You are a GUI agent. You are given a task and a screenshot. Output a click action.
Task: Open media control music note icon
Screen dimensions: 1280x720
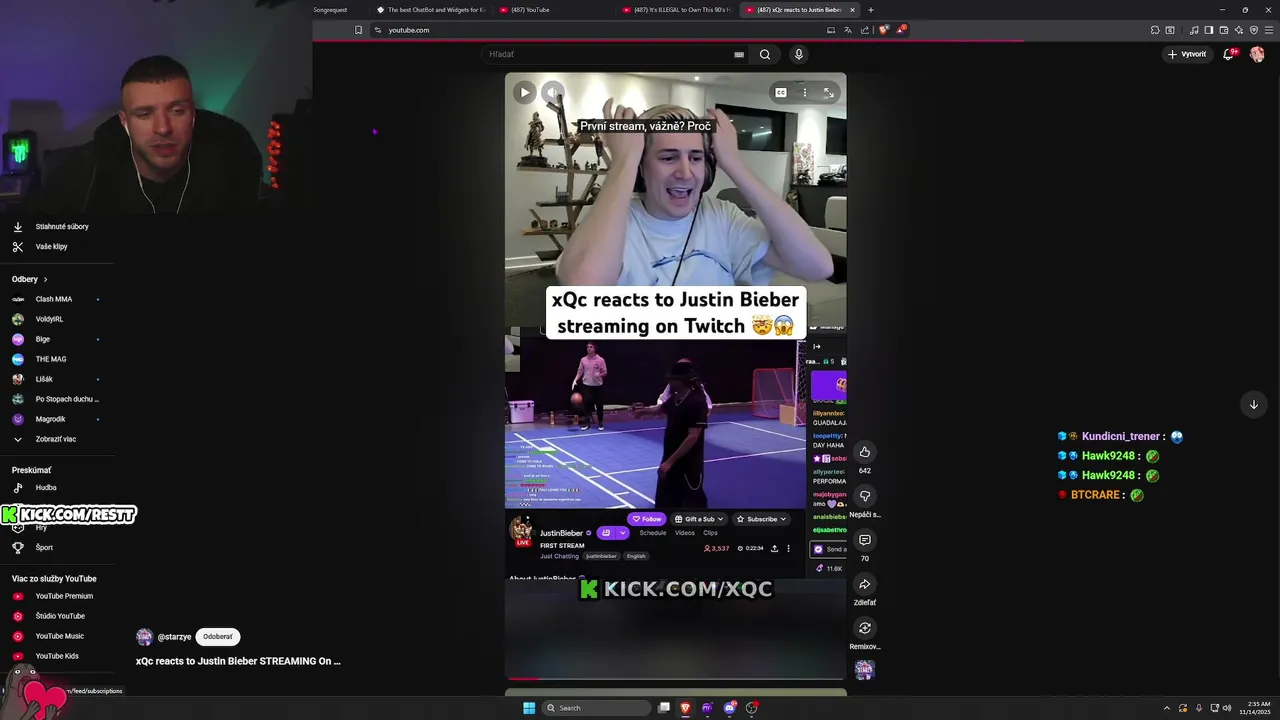point(1194,30)
